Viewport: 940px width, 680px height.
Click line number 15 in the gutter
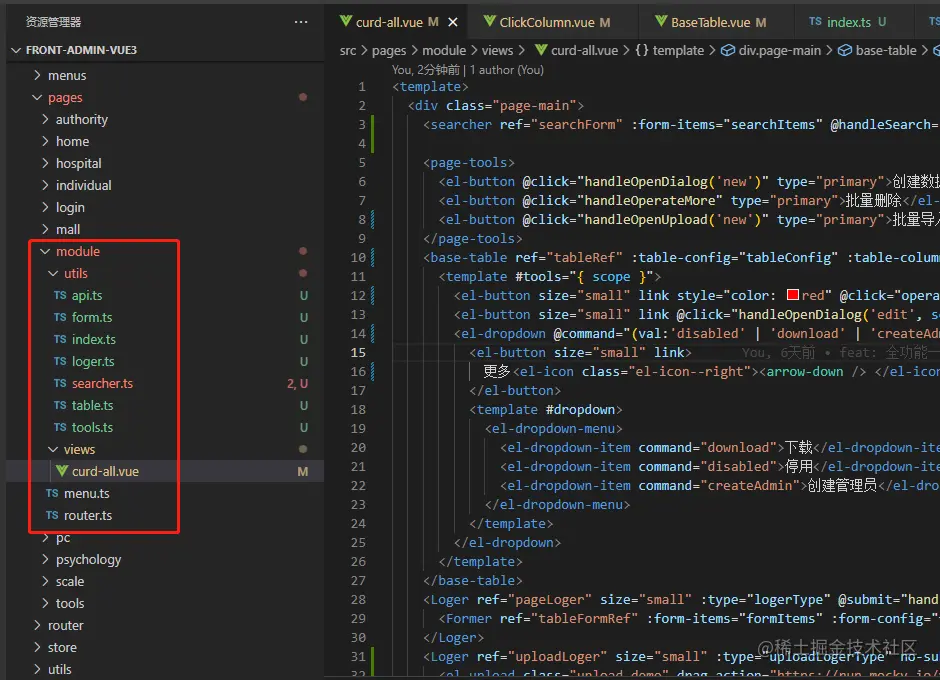point(358,353)
